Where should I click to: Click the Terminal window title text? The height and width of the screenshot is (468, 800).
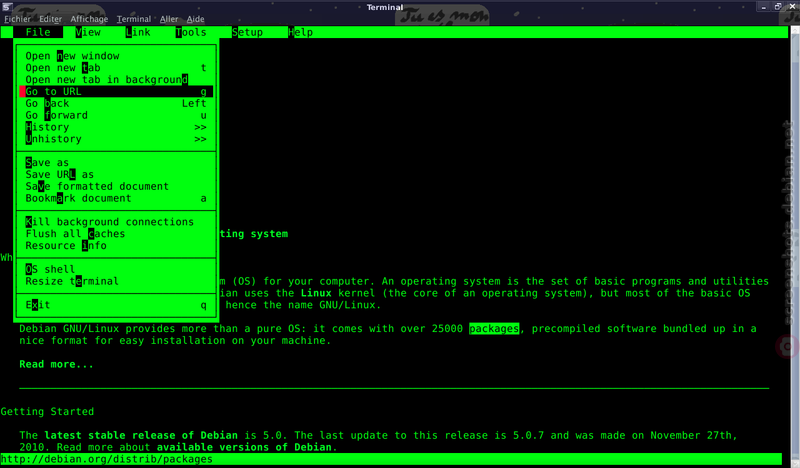tap(385, 7)
